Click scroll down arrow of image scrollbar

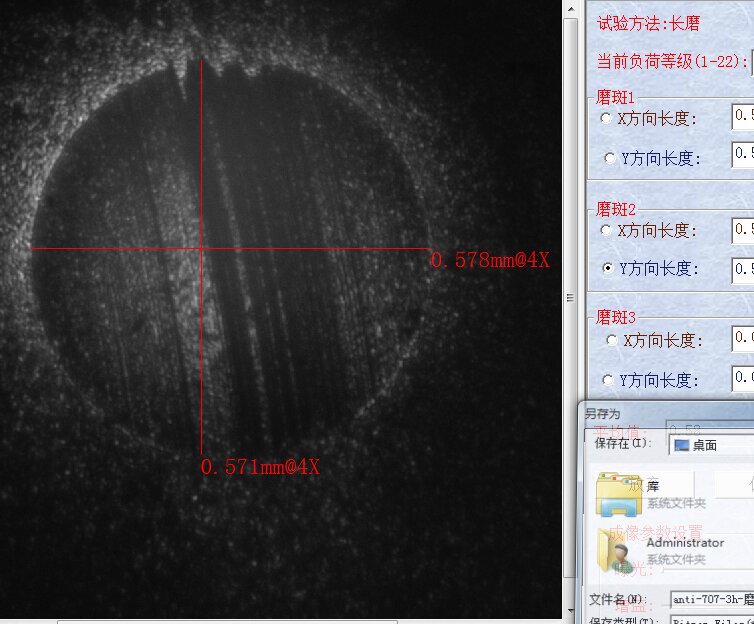pyautogui.click(x=570, y=611)
